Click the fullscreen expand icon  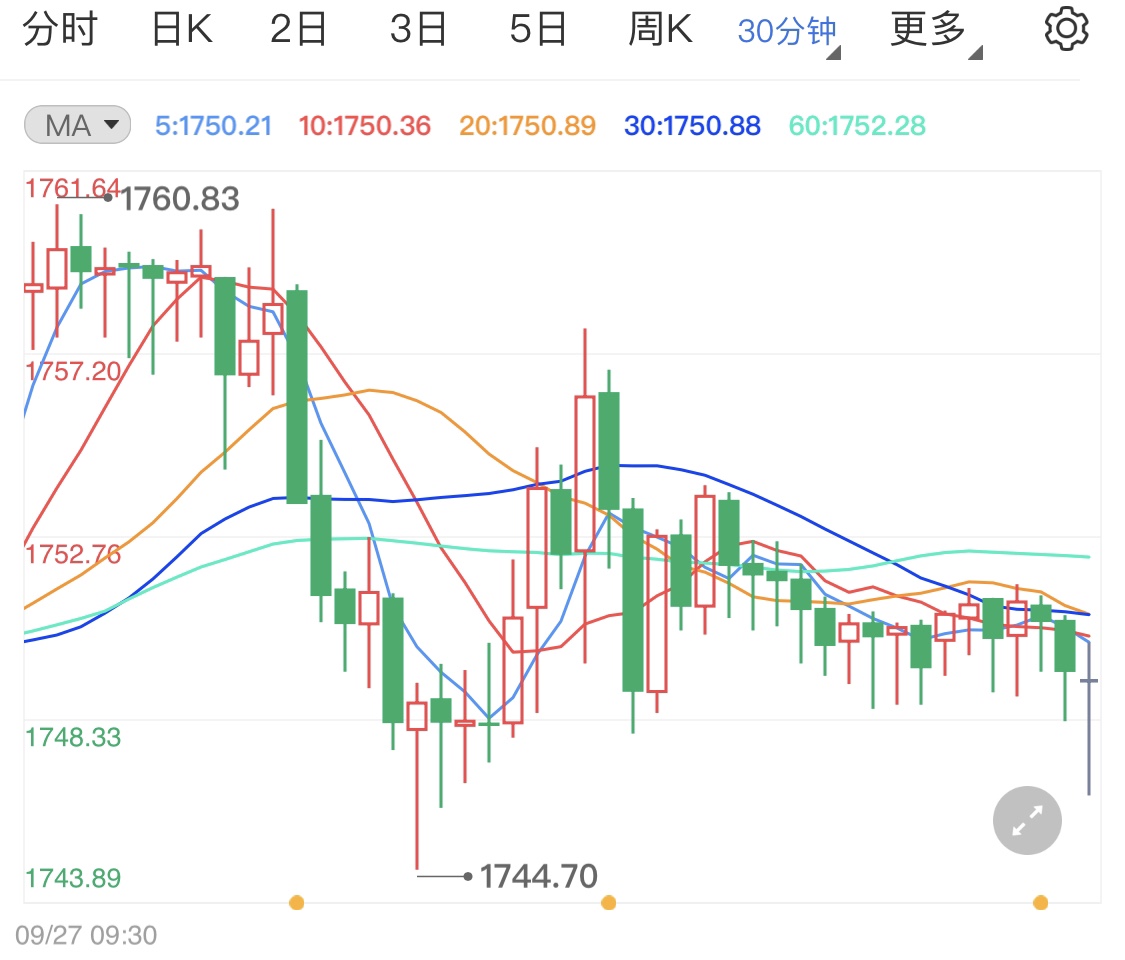click(x=1026, y=820)
